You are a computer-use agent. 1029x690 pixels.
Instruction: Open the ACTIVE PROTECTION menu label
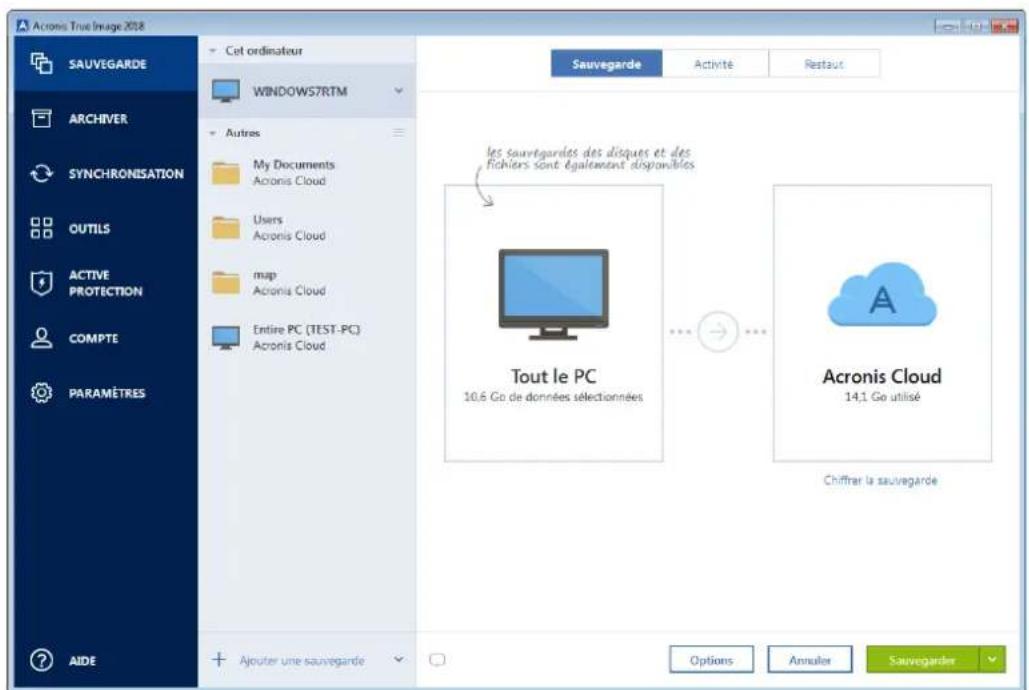106,283
